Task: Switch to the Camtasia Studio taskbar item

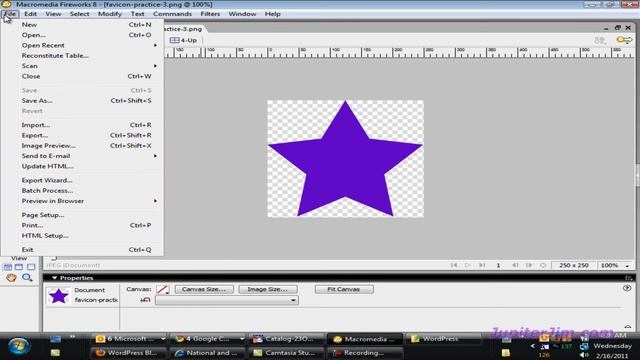Action: (x=285, y=353)
